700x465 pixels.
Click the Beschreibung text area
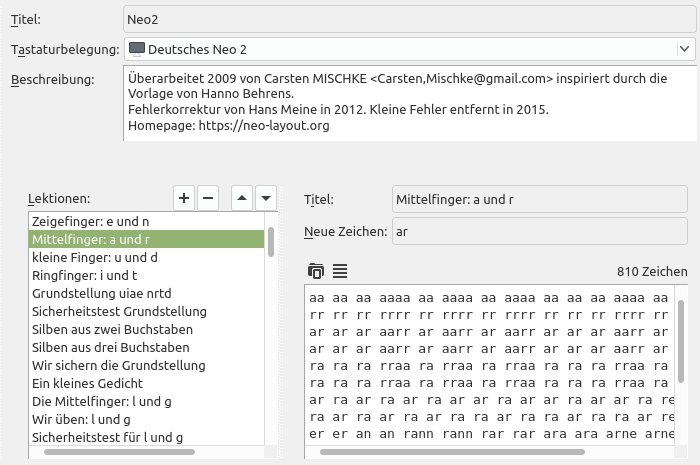(x=410, y=103)
